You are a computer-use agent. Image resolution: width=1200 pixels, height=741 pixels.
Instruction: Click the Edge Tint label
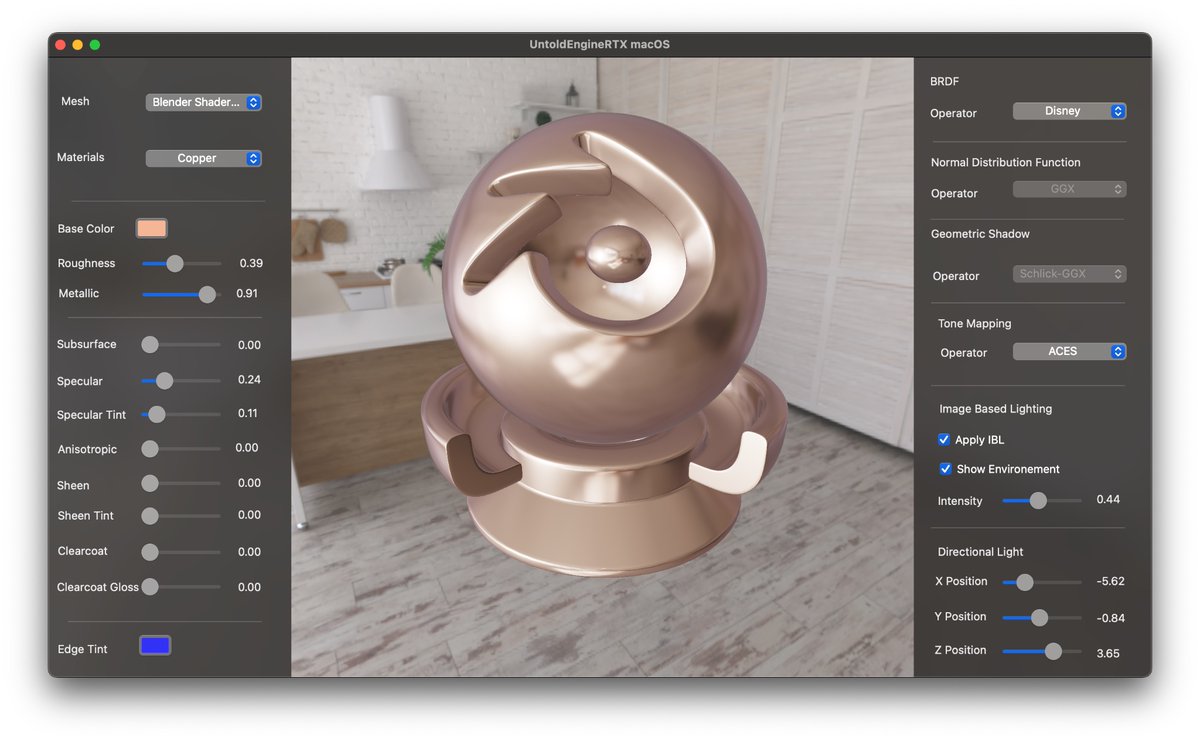coord(82,649)
